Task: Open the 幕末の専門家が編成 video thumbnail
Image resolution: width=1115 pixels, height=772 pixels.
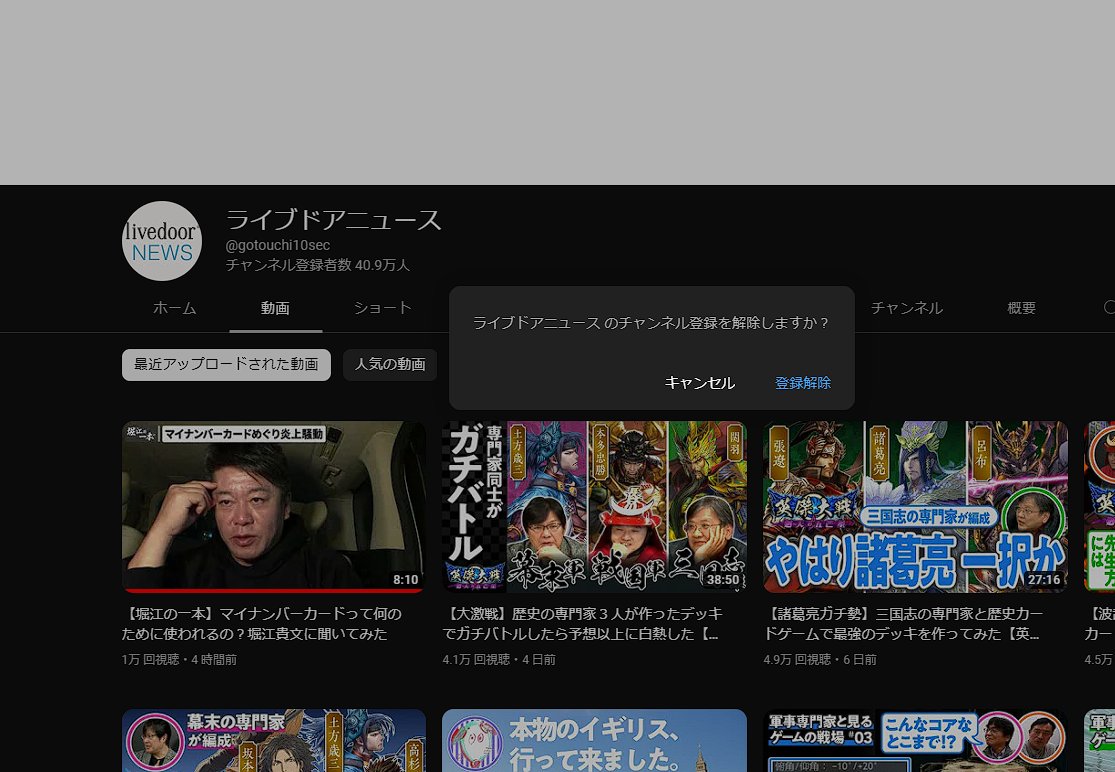Action: (274, 740)
